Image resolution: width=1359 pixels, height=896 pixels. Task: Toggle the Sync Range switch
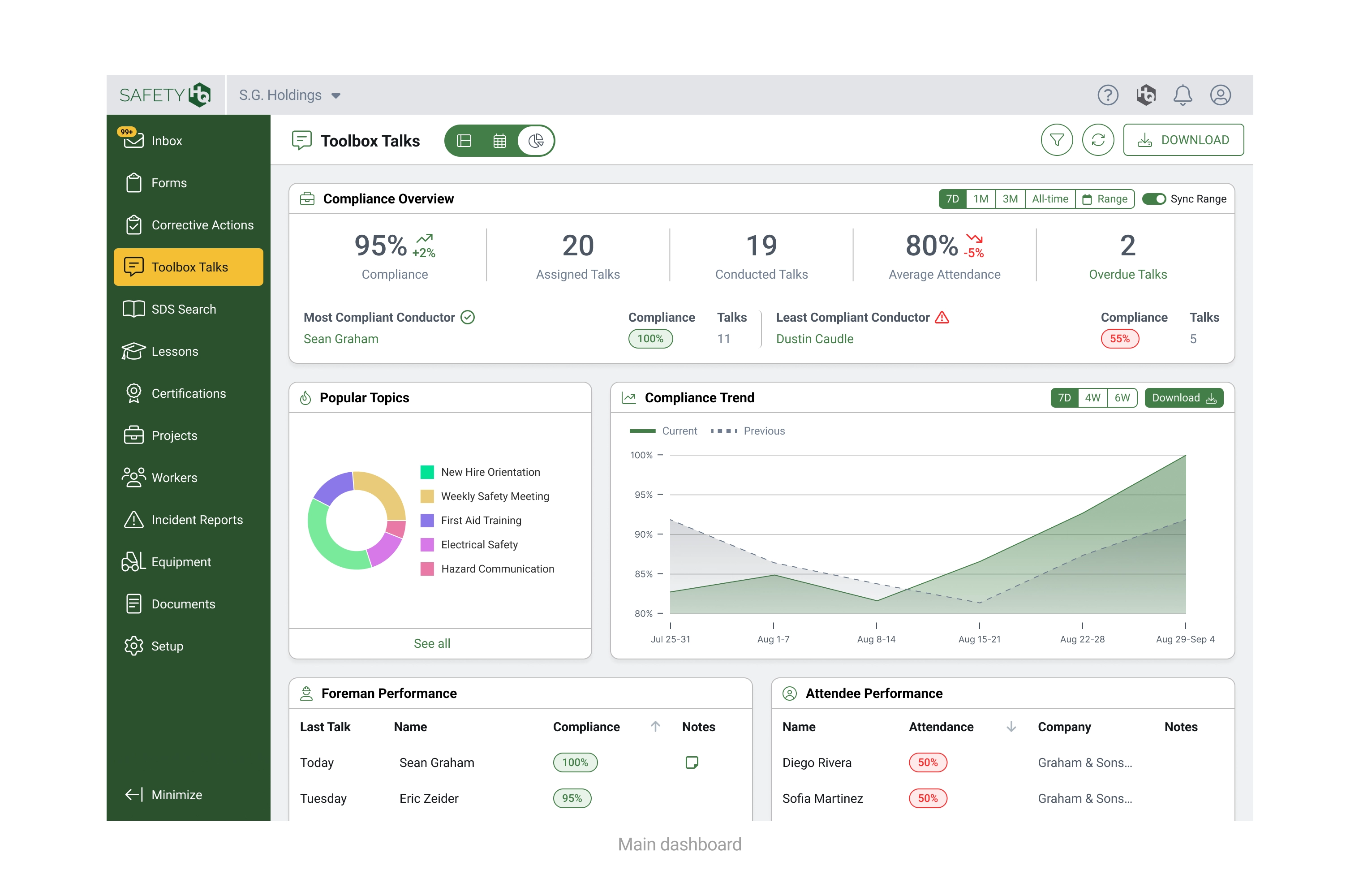coord(1153,199)
